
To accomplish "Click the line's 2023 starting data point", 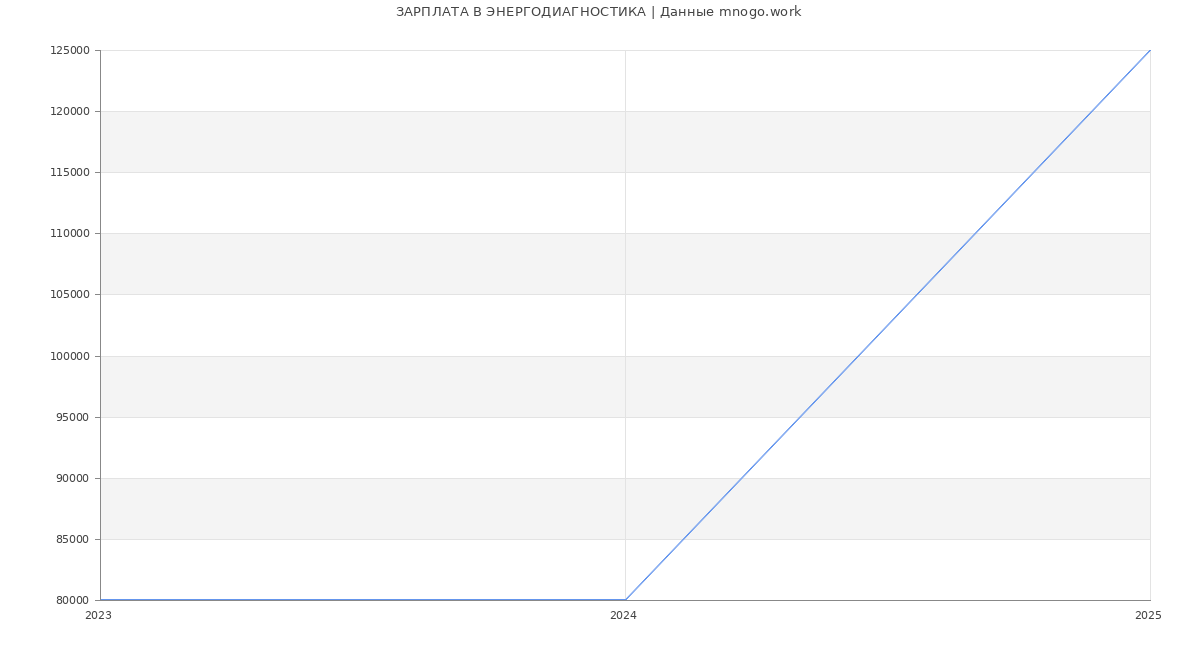I will (x=100, y=600).
